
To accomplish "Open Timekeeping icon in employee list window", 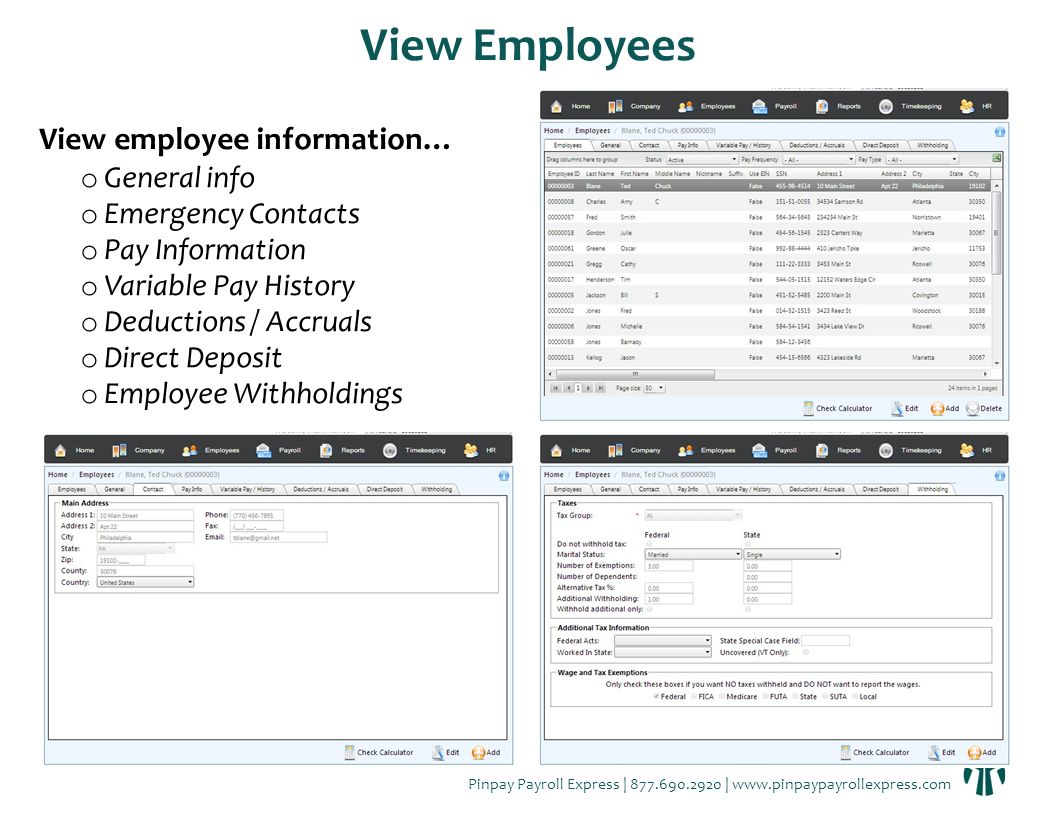I will 886,106.
